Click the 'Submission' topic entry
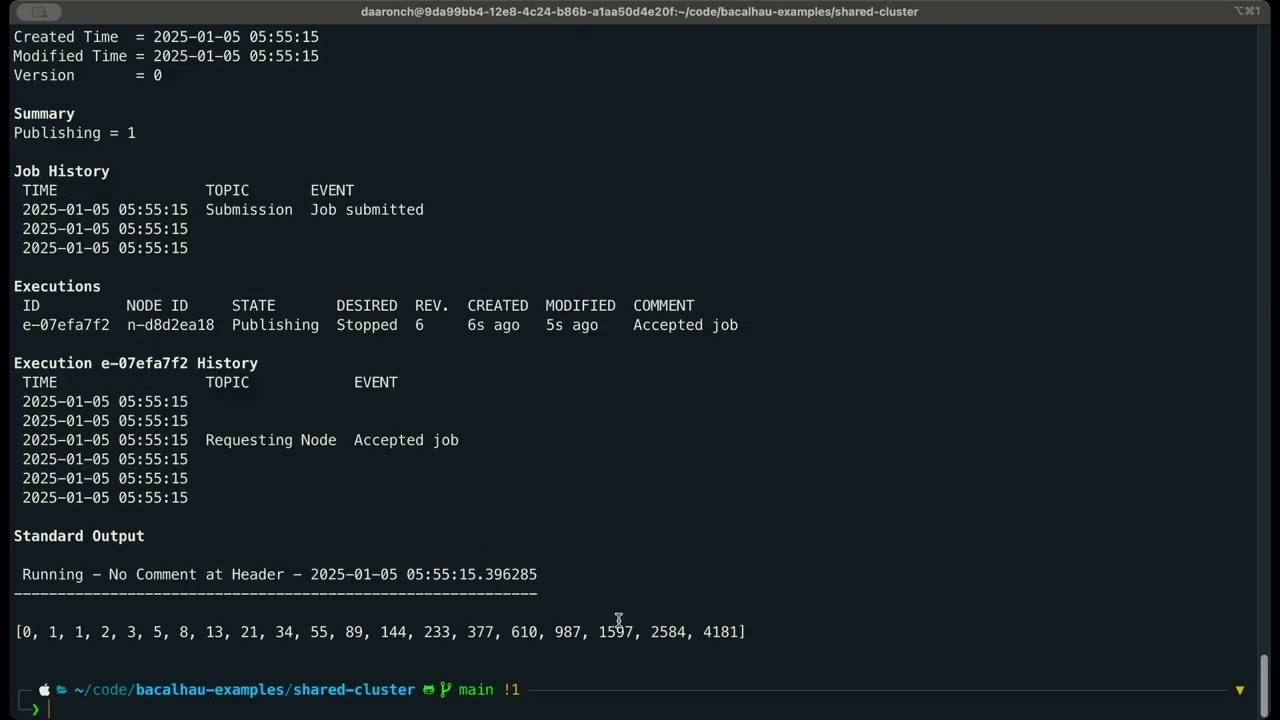 point(249,210)
